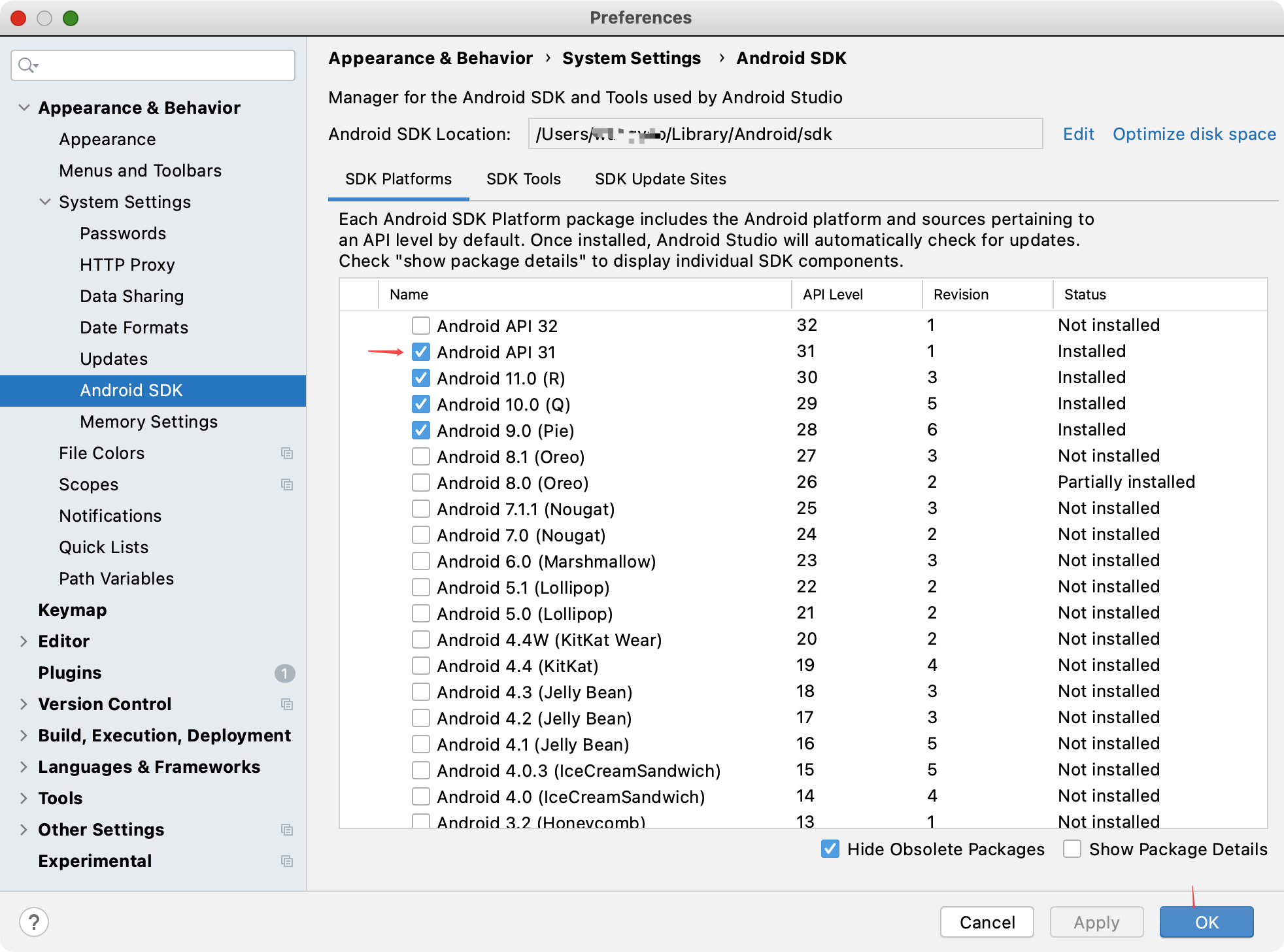Click the Revision column header

coord(988,294)
